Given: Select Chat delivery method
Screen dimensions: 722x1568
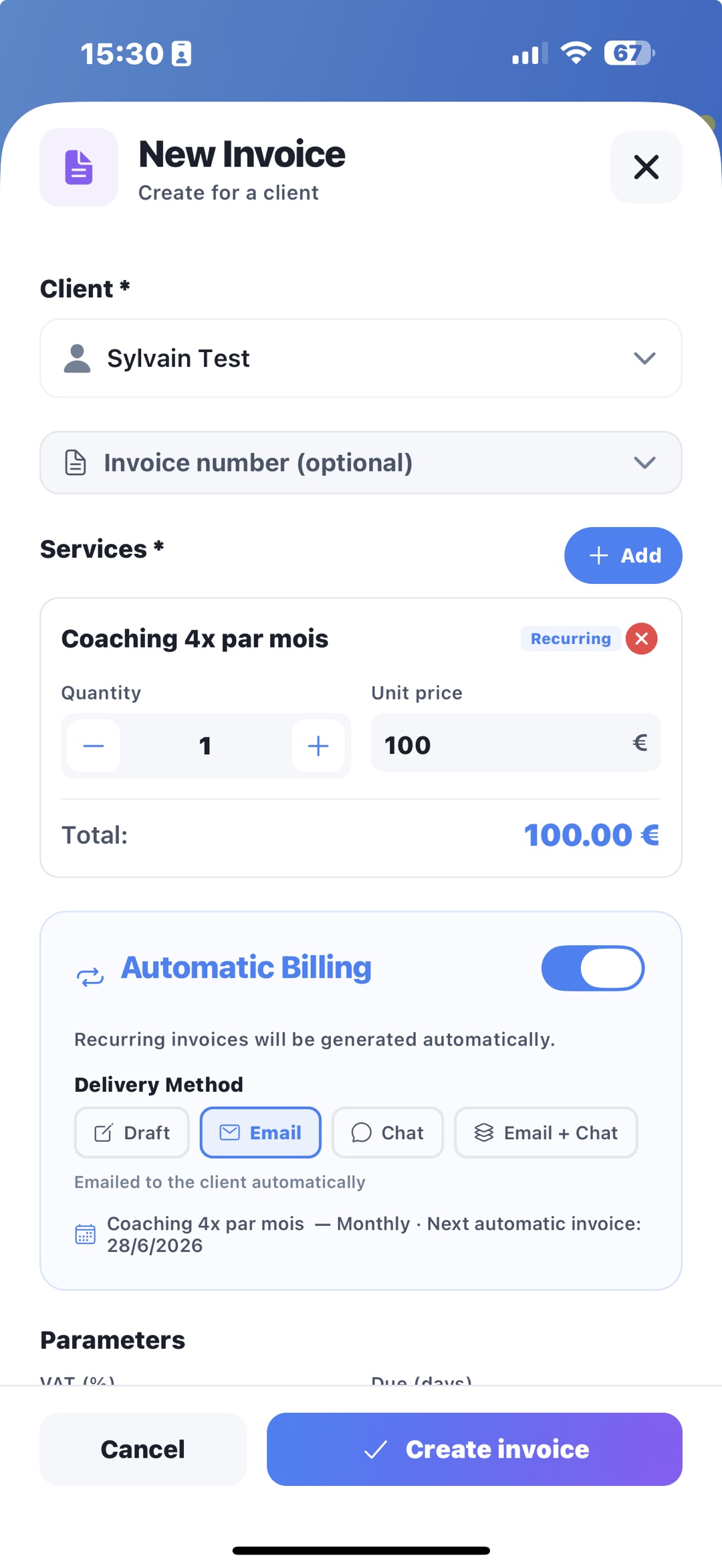Looking at the screenshot, I should [388, 1132].
